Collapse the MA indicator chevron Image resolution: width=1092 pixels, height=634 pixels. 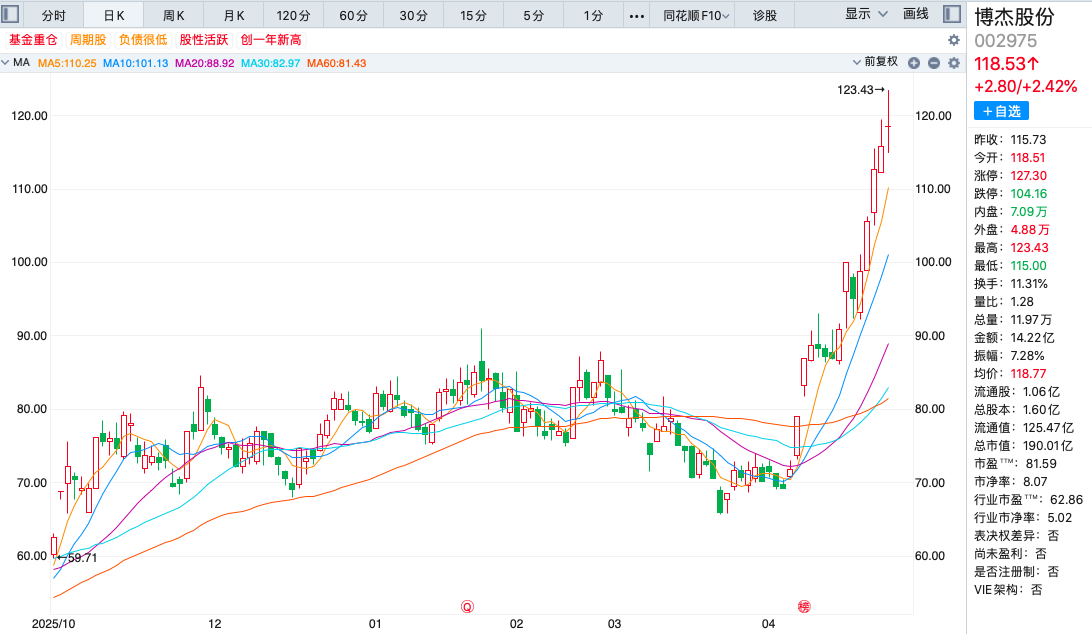click(x=7, y=63)
